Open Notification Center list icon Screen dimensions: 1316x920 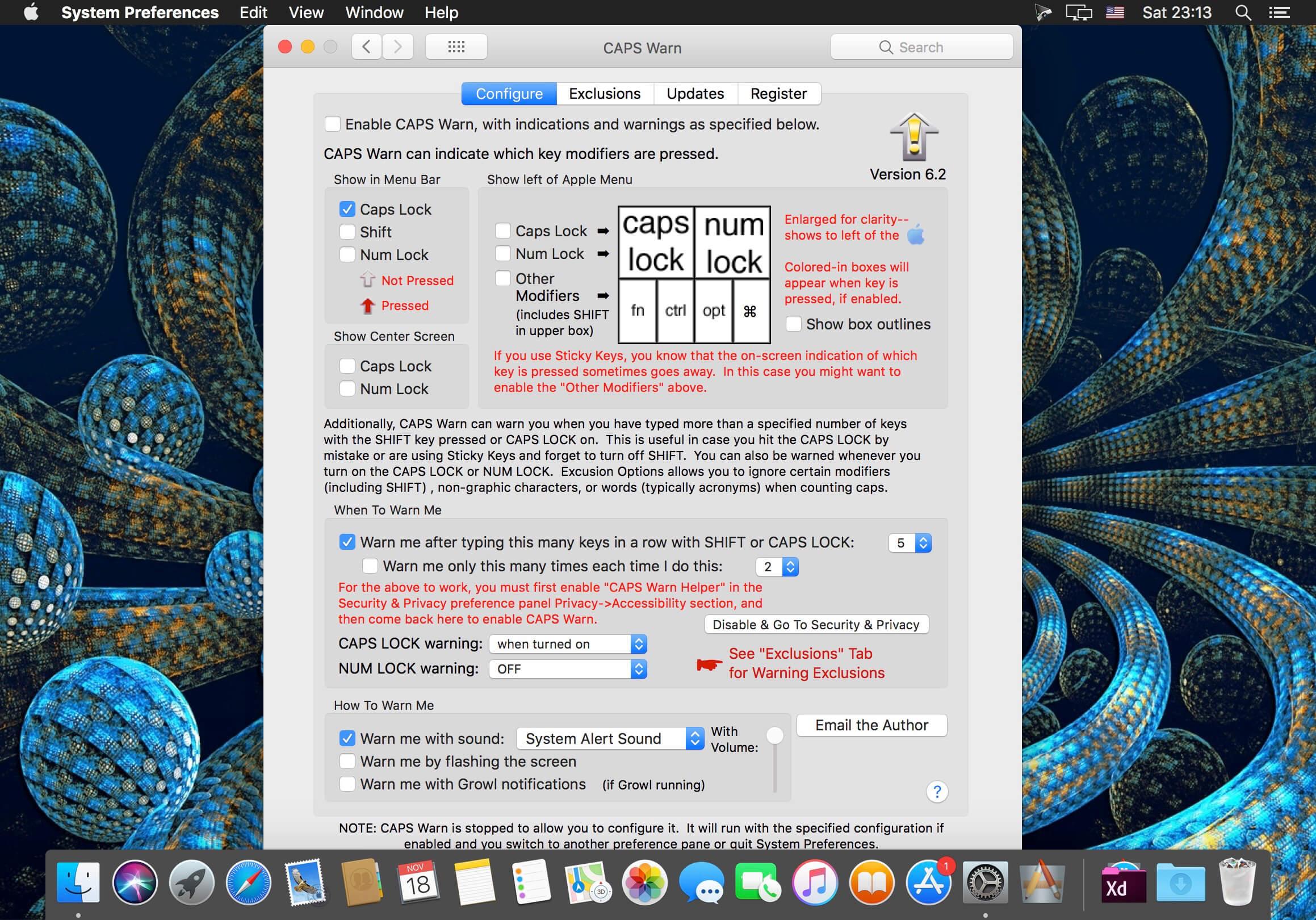pyautogui.click(x=1279, y=12)
